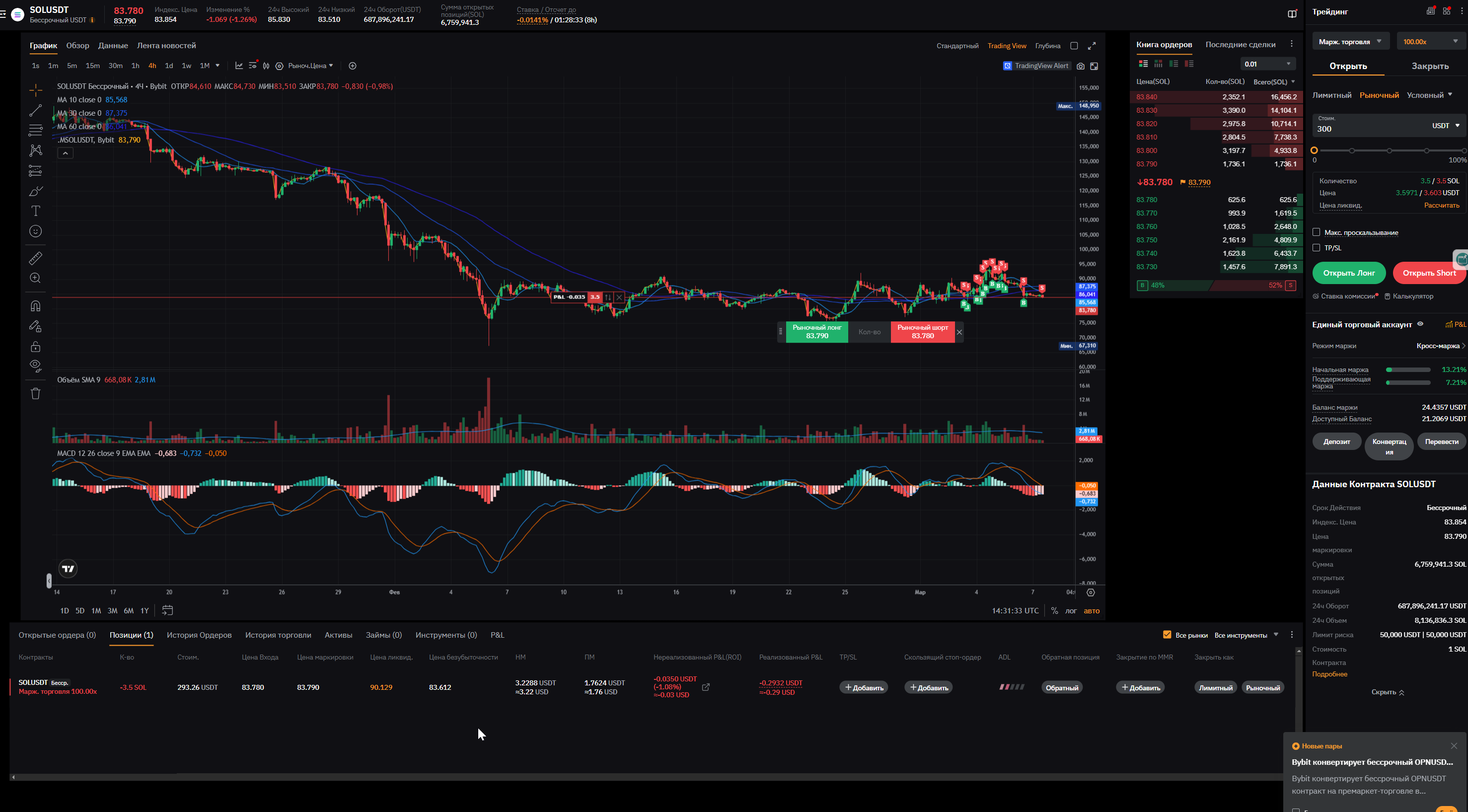Viewport: 1468px width, 812px height.
Task: Switch to История Ордеров tab
Action: (x=199, y=635)
